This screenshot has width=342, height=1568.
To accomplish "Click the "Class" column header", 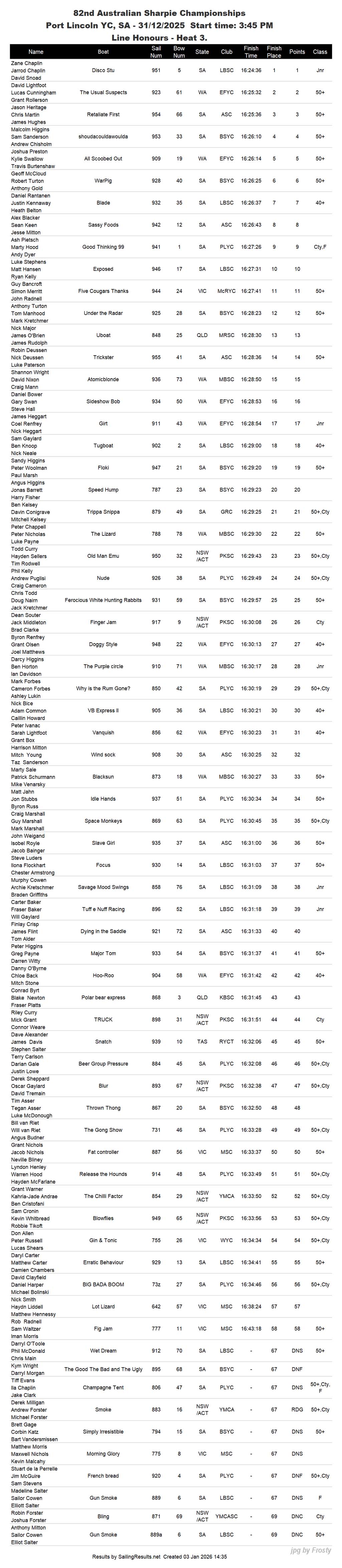I will click(320, 52).
